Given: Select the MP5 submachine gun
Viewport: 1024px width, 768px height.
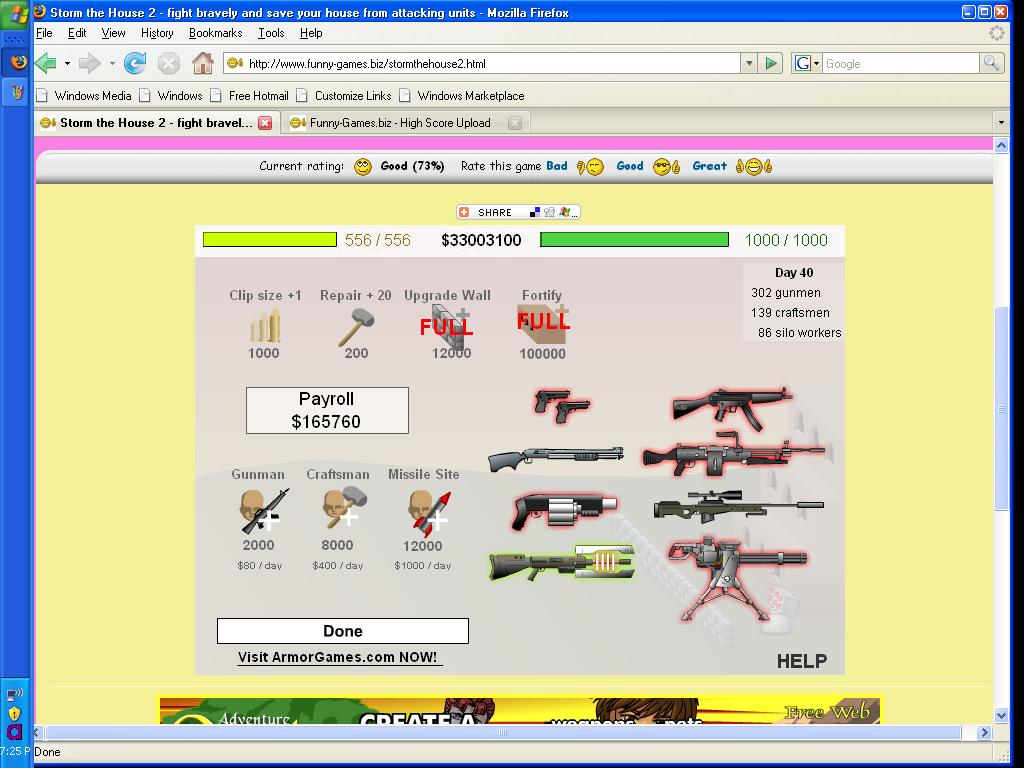Looking at the screenshot, I should pos(731,408).
